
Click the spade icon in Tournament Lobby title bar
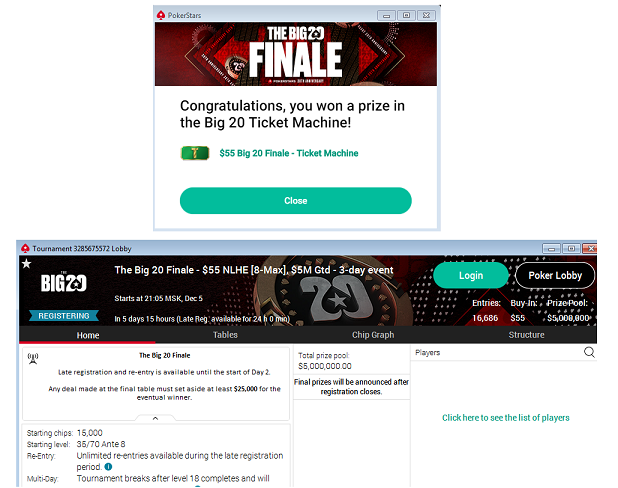tap(25, 248)
